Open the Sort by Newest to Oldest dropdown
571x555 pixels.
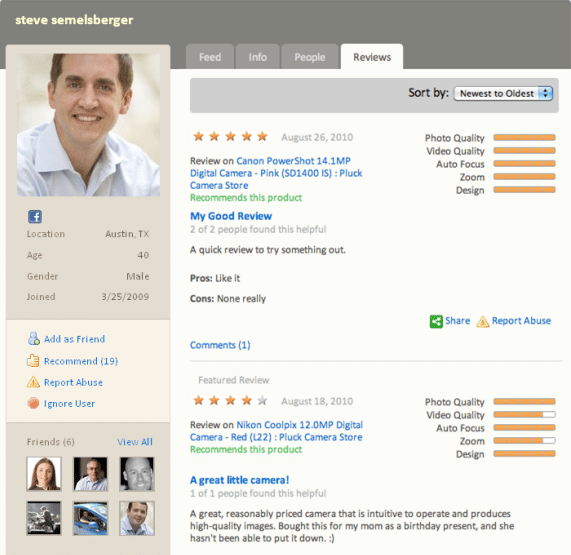coord(503,94)
